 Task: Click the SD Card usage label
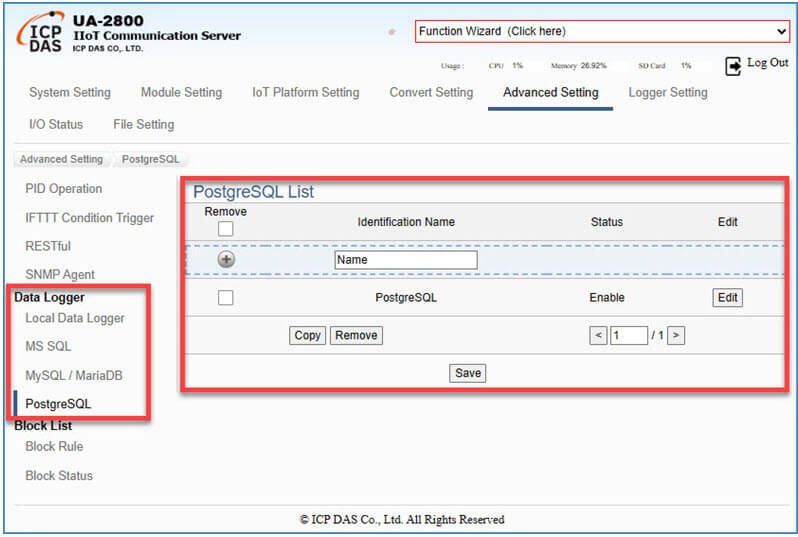point(652,66)
